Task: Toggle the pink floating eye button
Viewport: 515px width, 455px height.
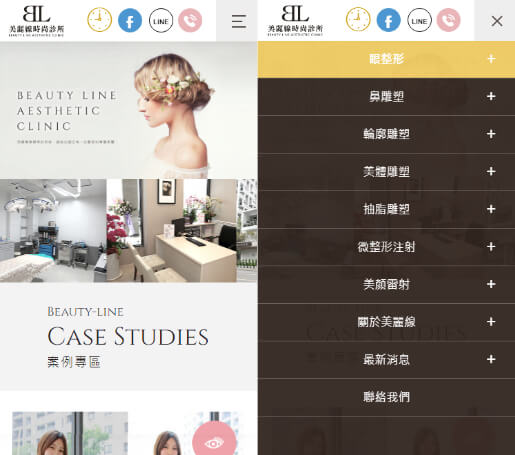Action: pos(214,439)
